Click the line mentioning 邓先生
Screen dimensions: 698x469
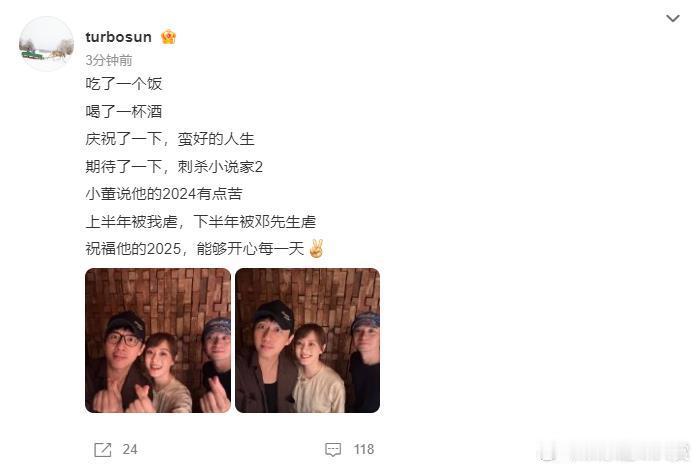(201, 222)
